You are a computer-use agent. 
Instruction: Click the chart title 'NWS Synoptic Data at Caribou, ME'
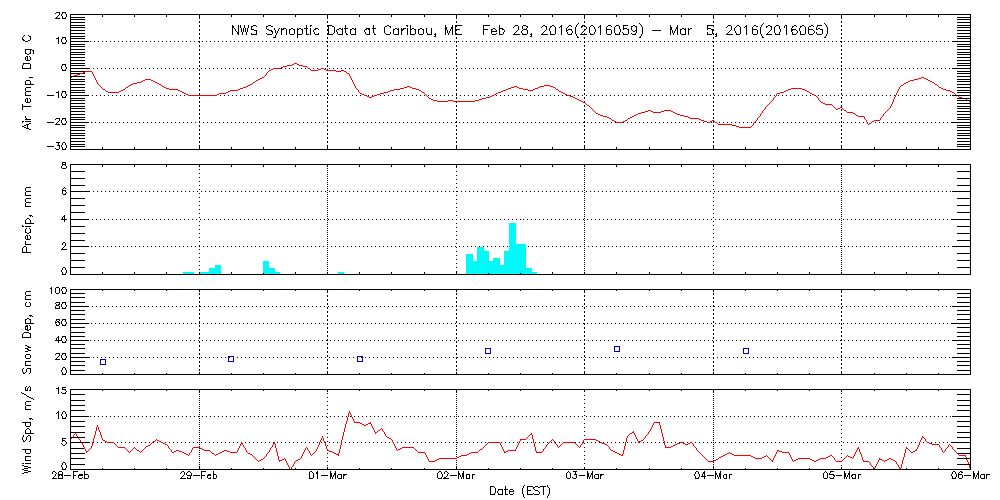click(x=347, y=30)
